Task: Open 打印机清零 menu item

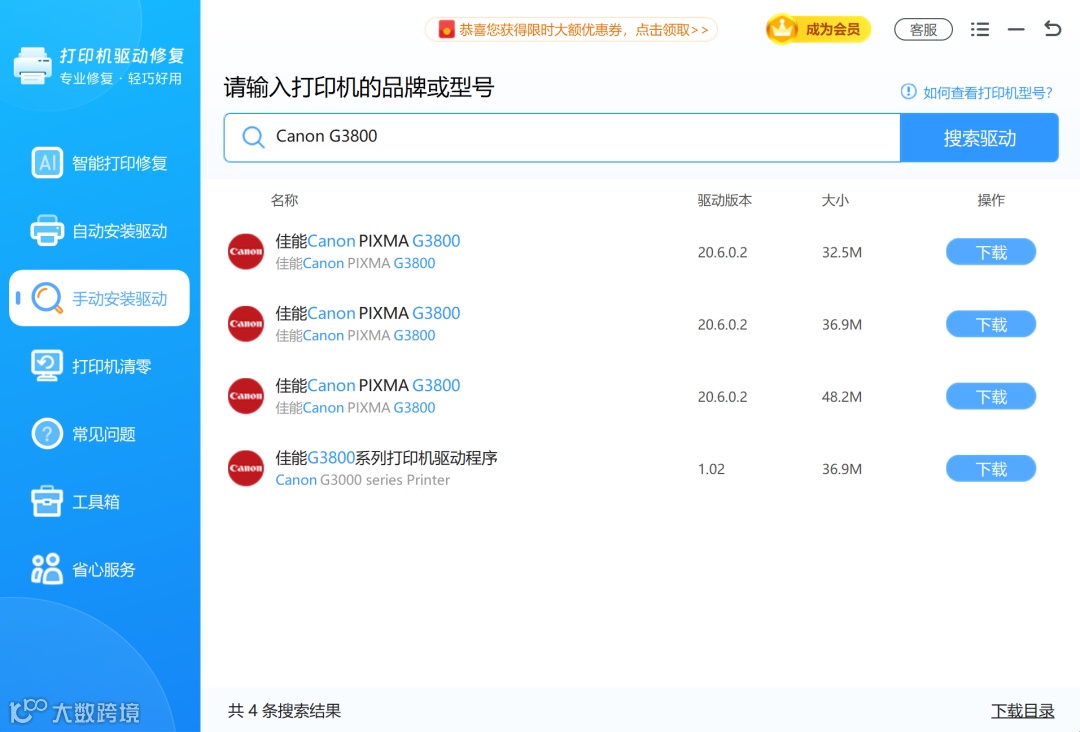Action: tap(99, 366)
